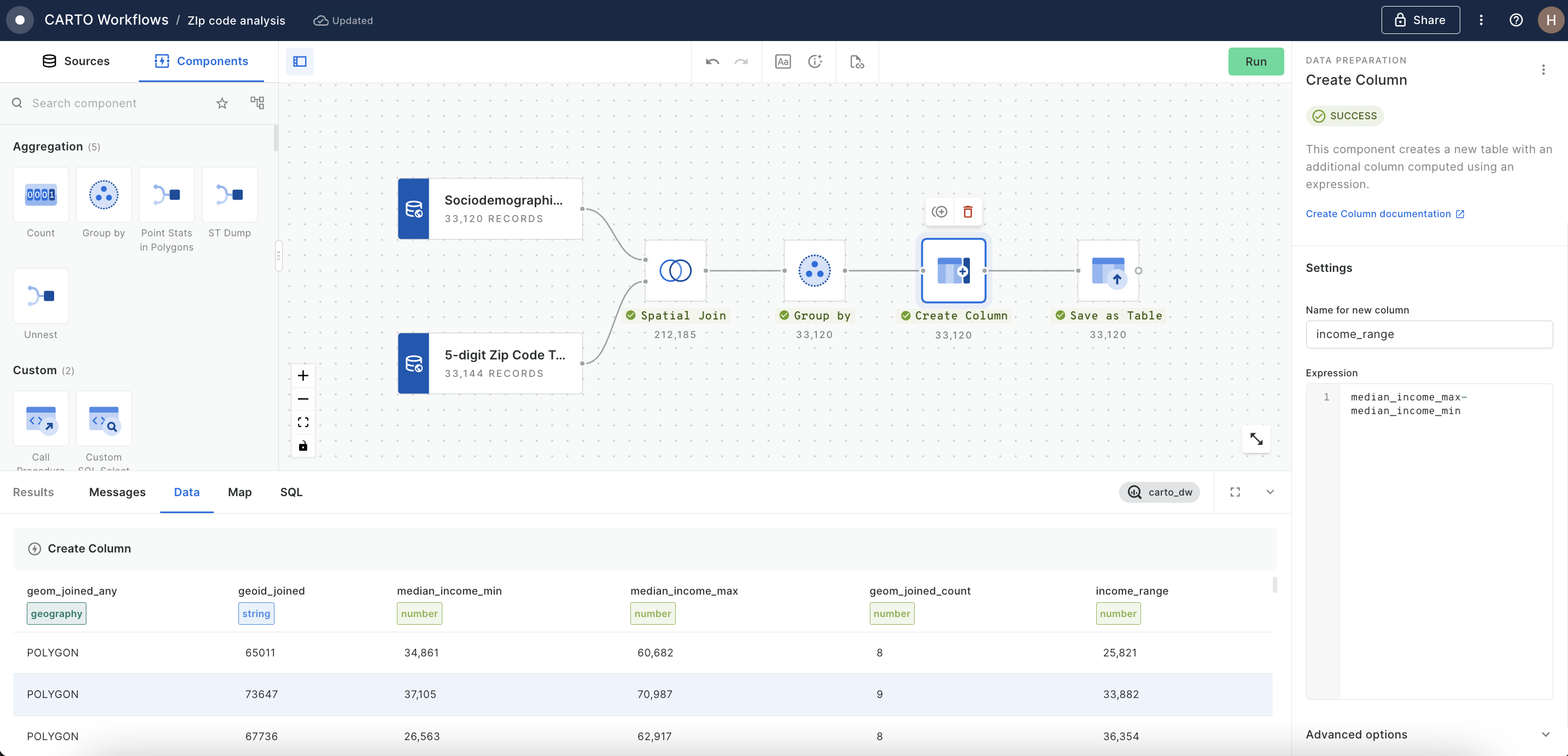
Task: Select the Count aggregation component
Action: click(40, 195)
